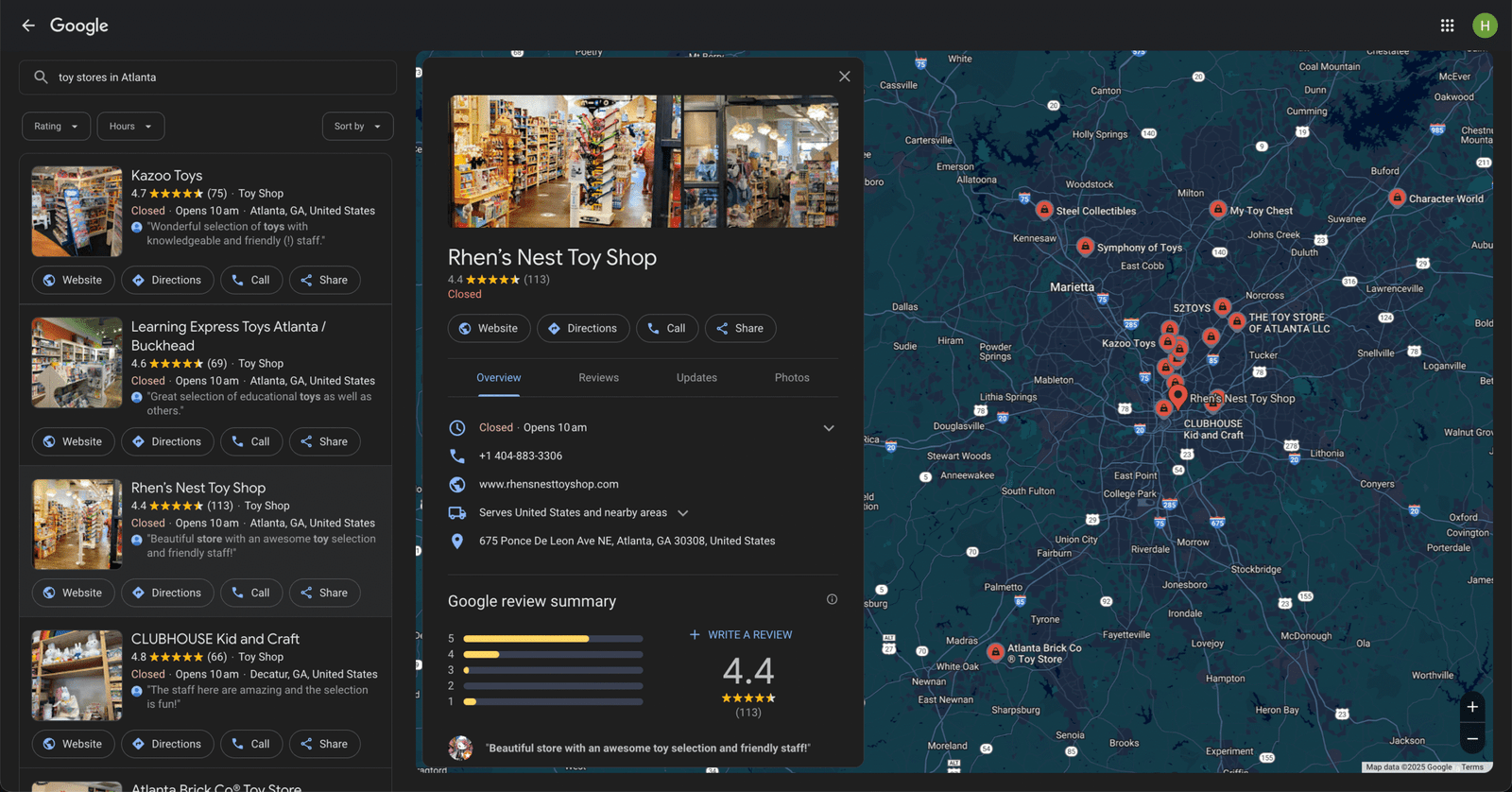Screen dimensions: 1512x792
Task: Open the Google apps grid
Action: pos(1447,26)
